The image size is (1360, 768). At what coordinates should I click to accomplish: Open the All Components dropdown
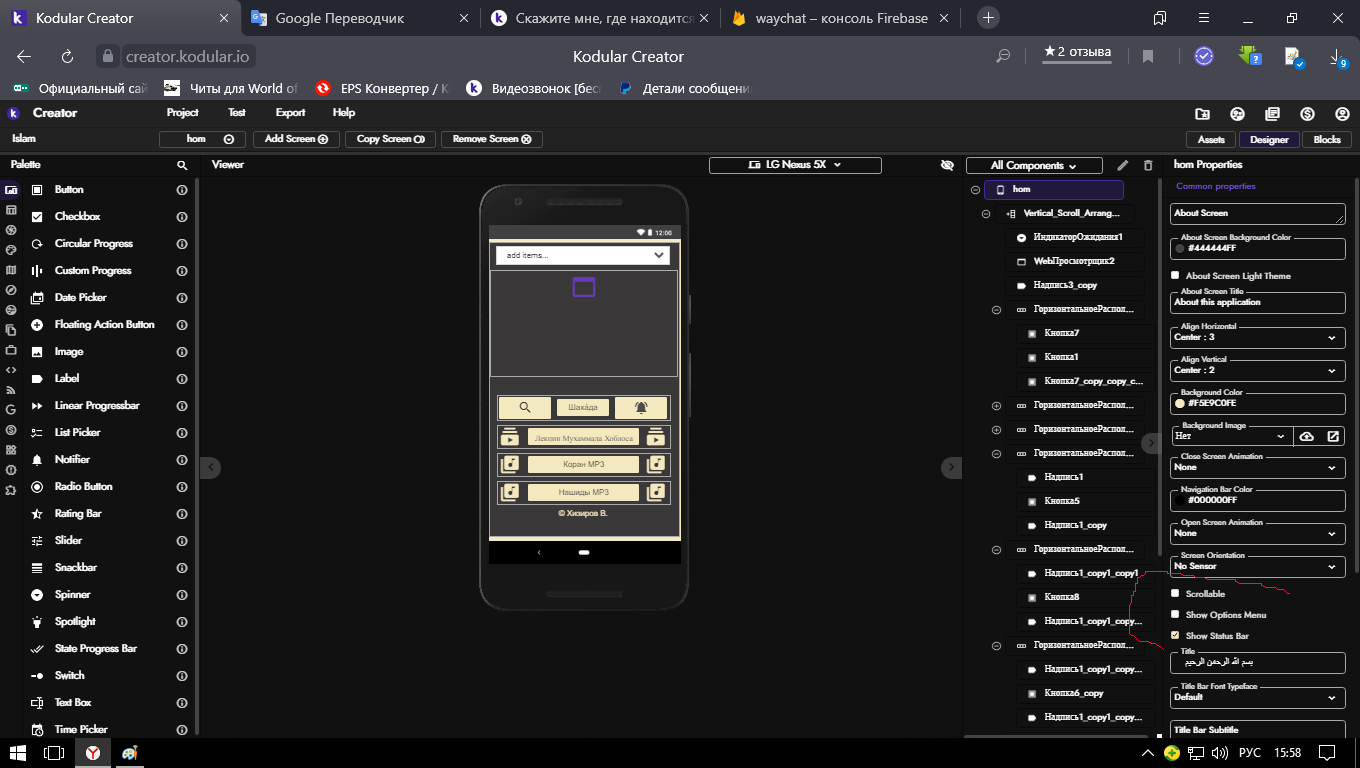coord(1034,165)
